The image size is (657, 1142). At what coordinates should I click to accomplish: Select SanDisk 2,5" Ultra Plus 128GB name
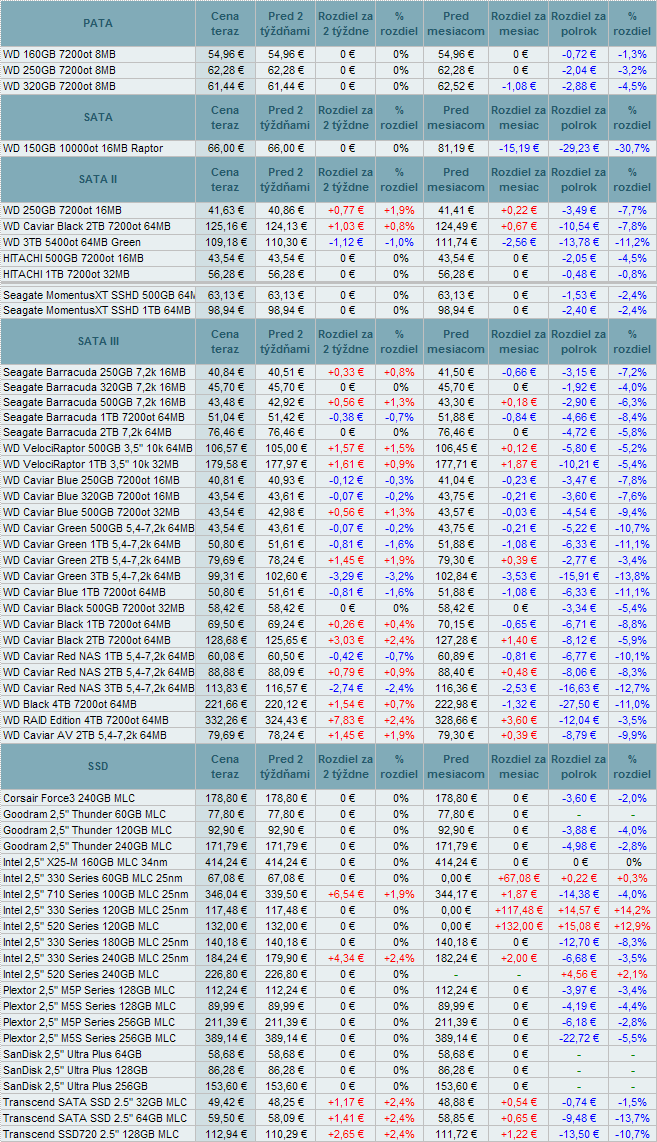coord(75,1070)
